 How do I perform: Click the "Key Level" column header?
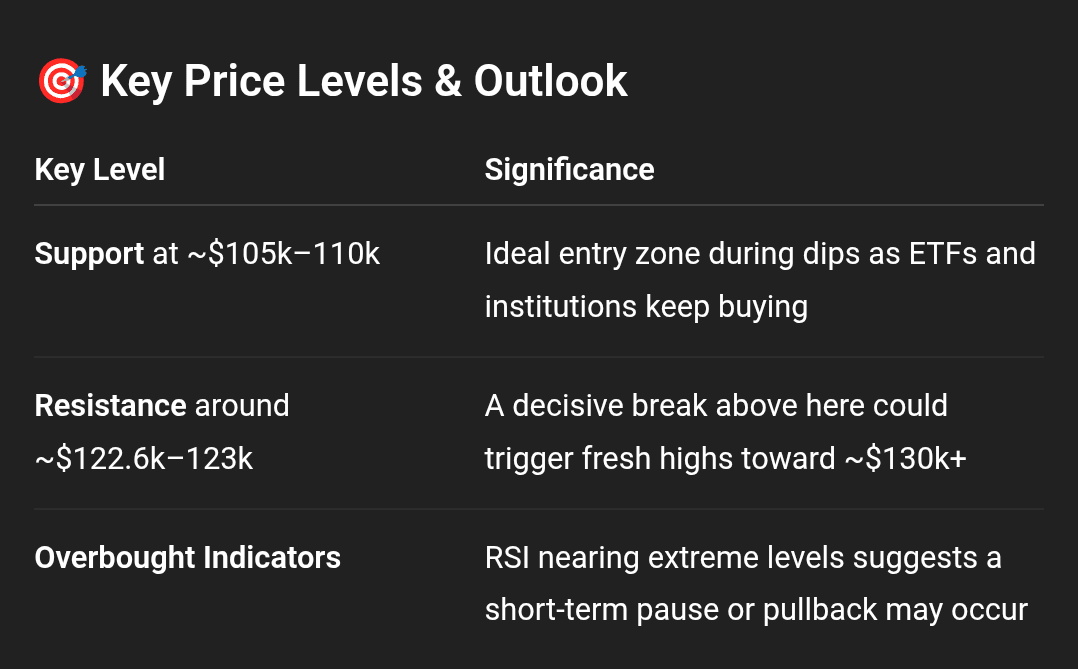[x=99, y=170]
